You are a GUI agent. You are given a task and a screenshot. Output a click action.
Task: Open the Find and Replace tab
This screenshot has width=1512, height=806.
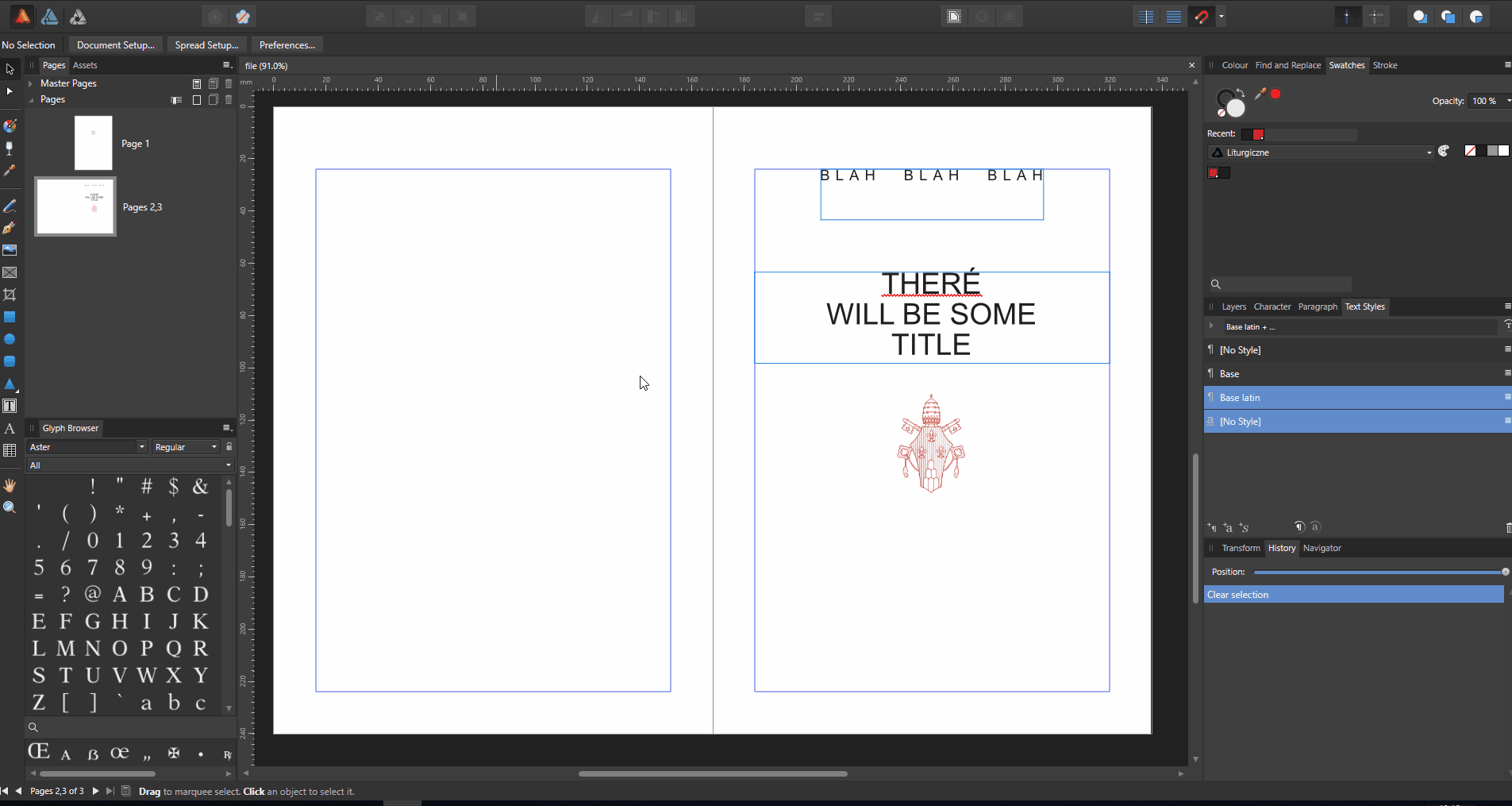1288,65
